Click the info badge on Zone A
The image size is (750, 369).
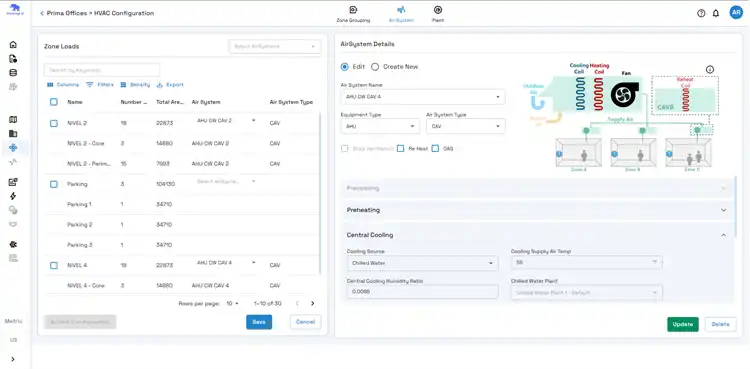click(559, 154)
